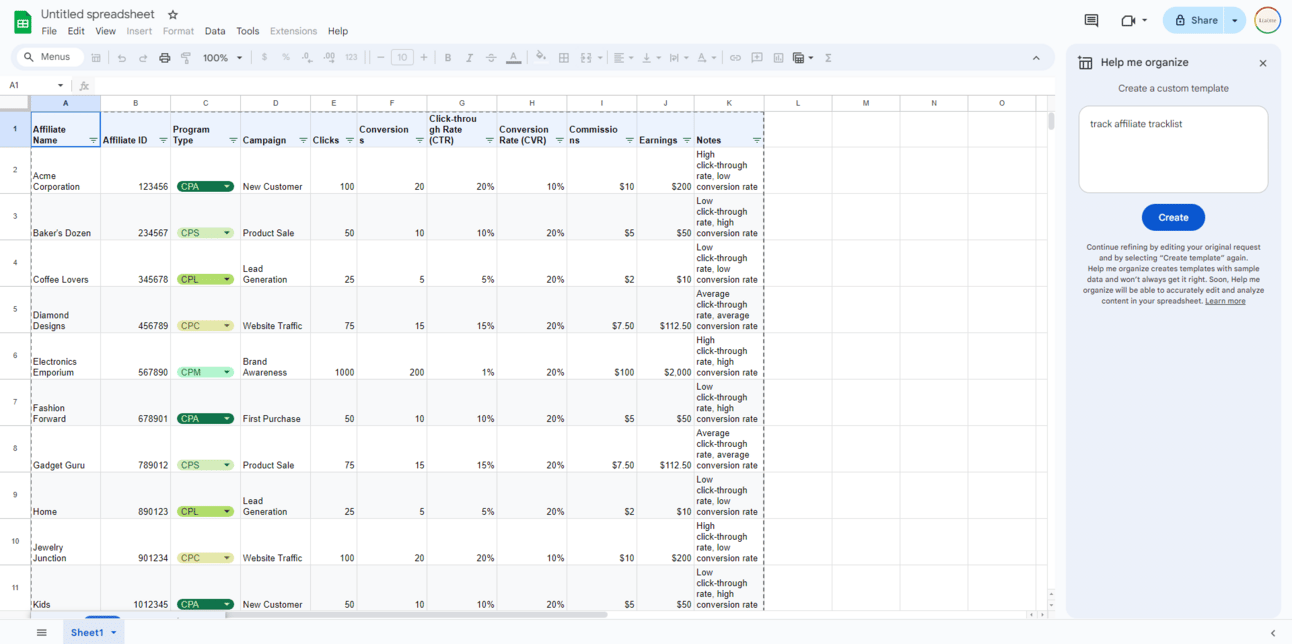Open the 100% zoom dropdown

(x=222, y=58)
